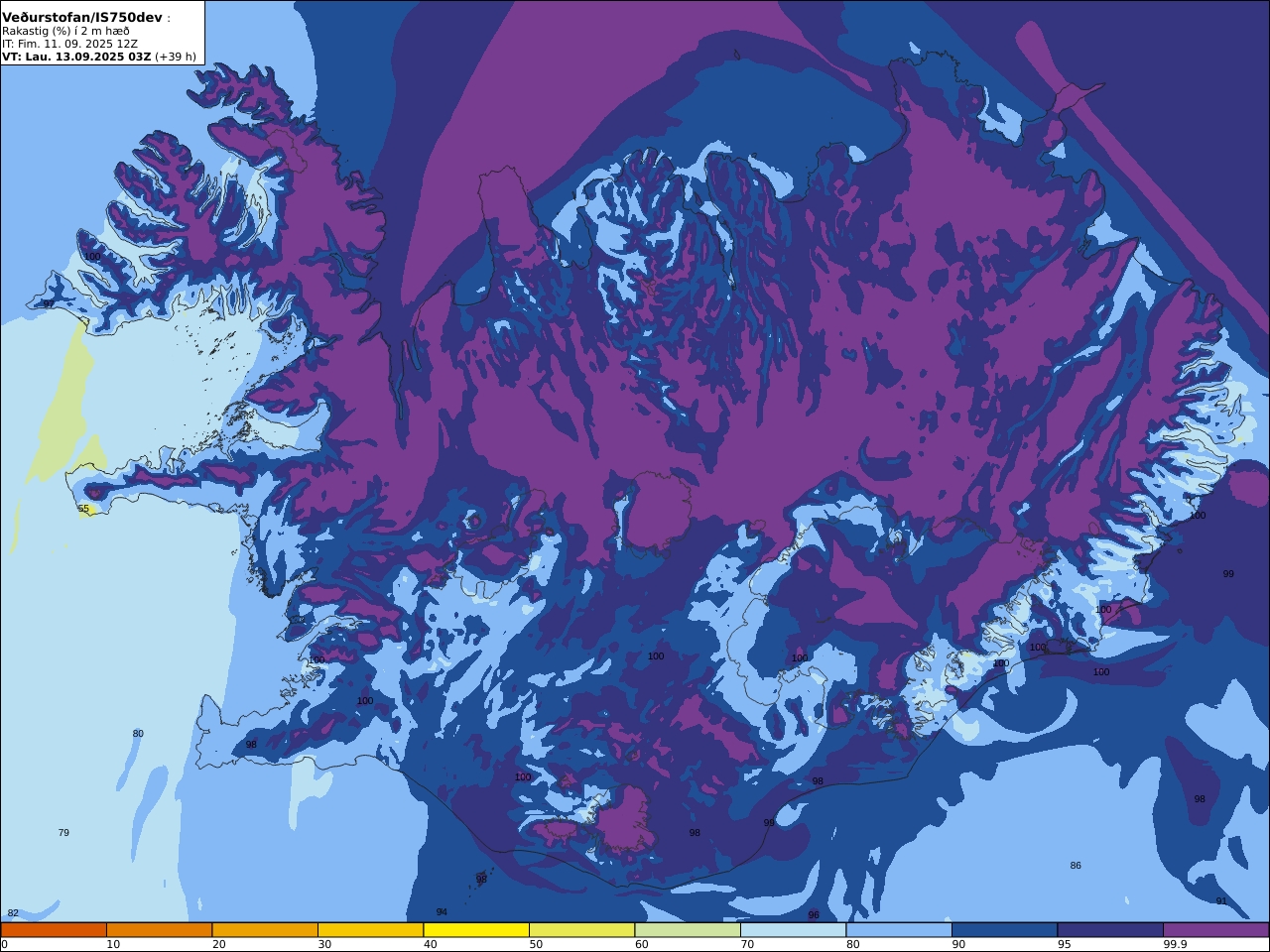This screenshot has width=1270, height=952.
Task: Click the humidity value 86 over the ocean
Action: click(x=1076, y=866)
